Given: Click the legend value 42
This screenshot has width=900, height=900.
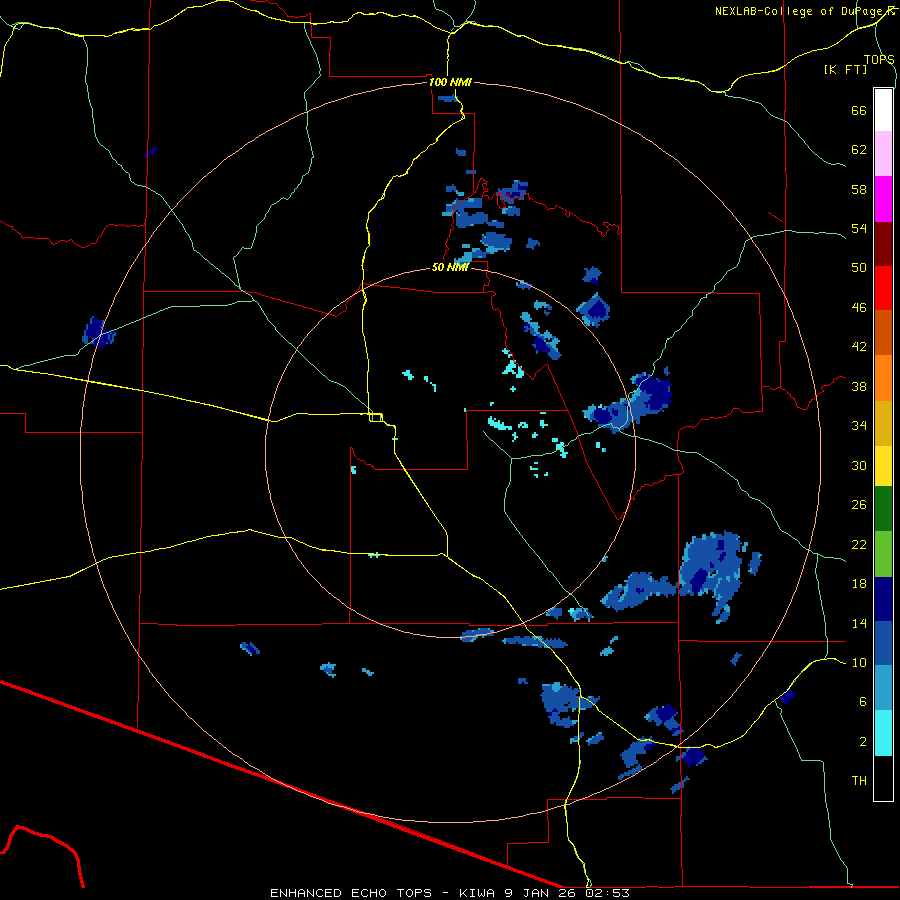Looking at the screenshot, I should (859, 347).
